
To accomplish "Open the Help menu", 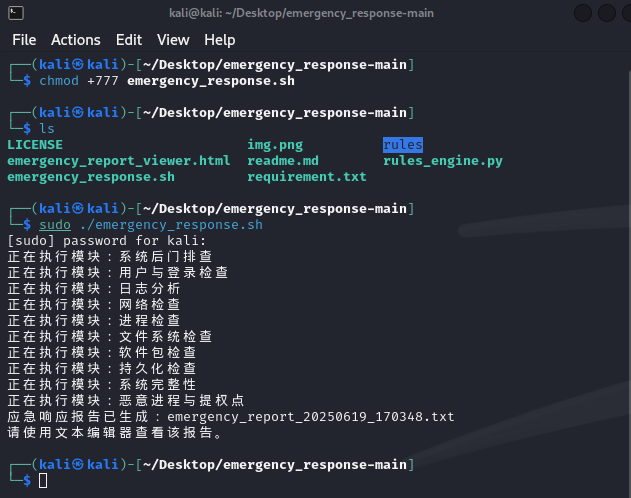I will click(x=220, y=40).
